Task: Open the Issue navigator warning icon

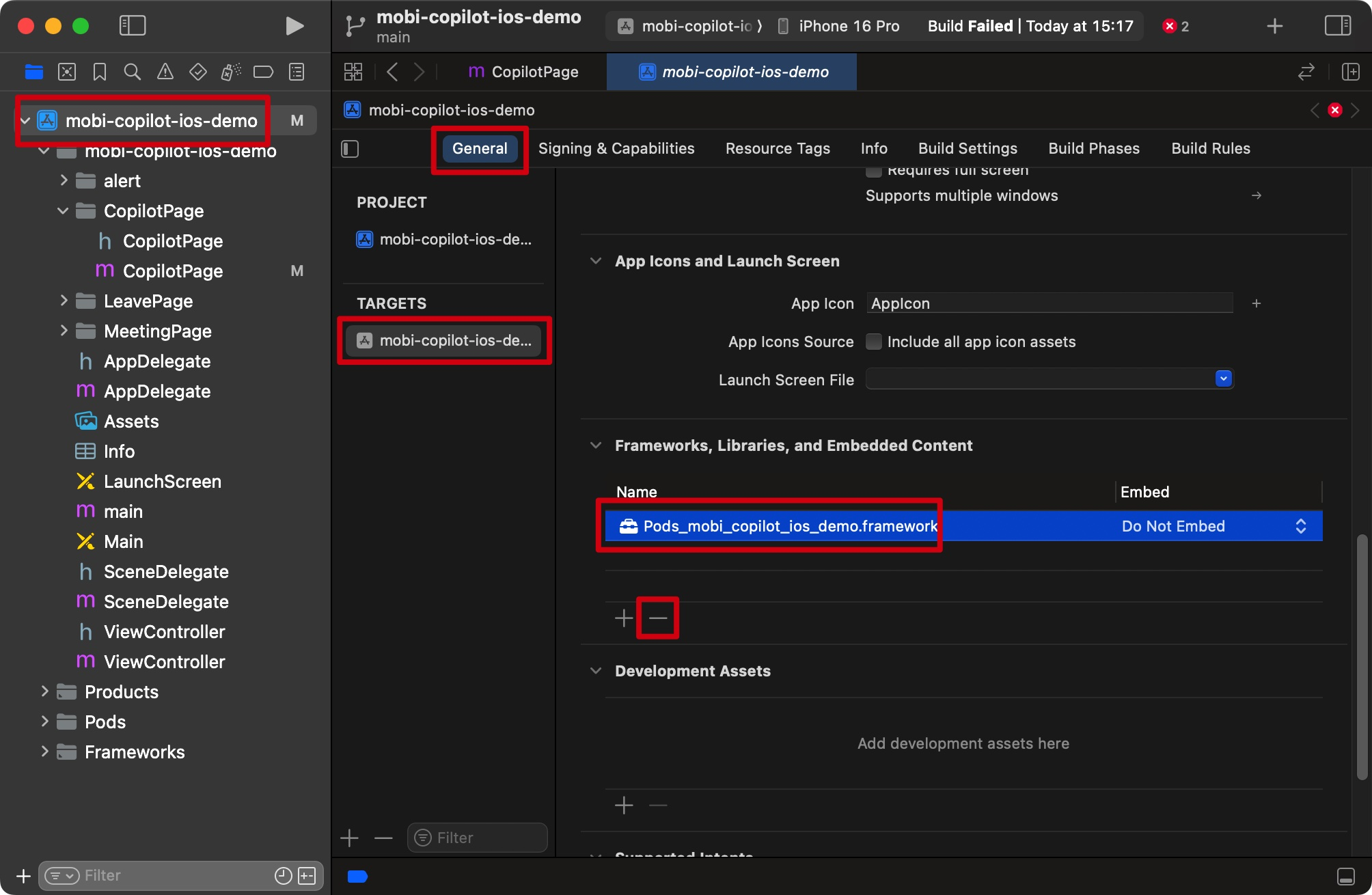Action: click(x=165, y=72)
